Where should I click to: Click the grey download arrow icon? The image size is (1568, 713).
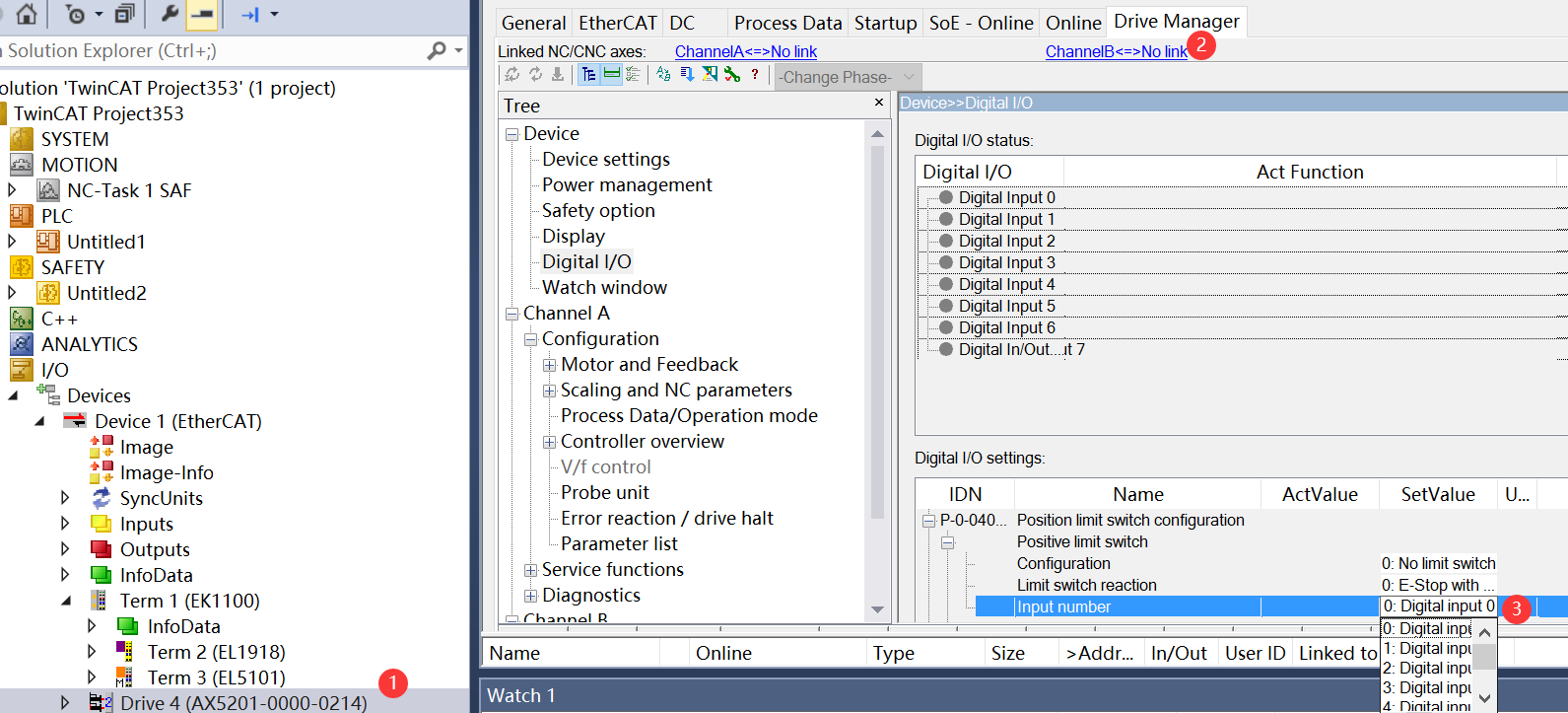coord(558,75)
